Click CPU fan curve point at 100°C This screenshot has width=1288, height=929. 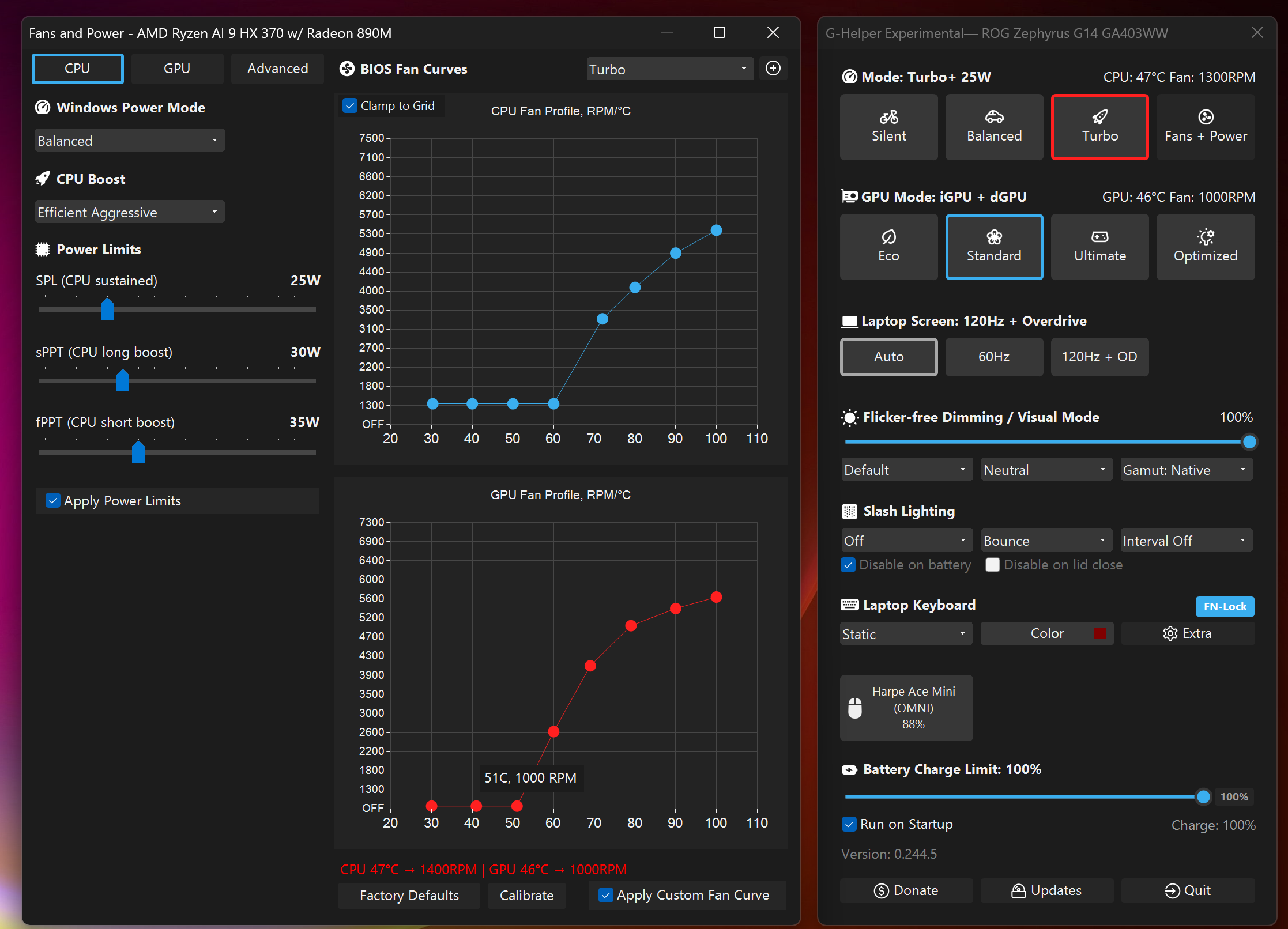tap(716, 231)
